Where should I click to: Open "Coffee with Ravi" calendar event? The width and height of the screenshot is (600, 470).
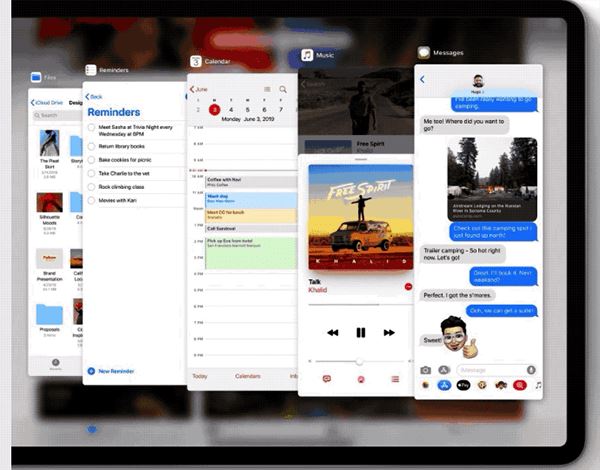tap(251, 182)
